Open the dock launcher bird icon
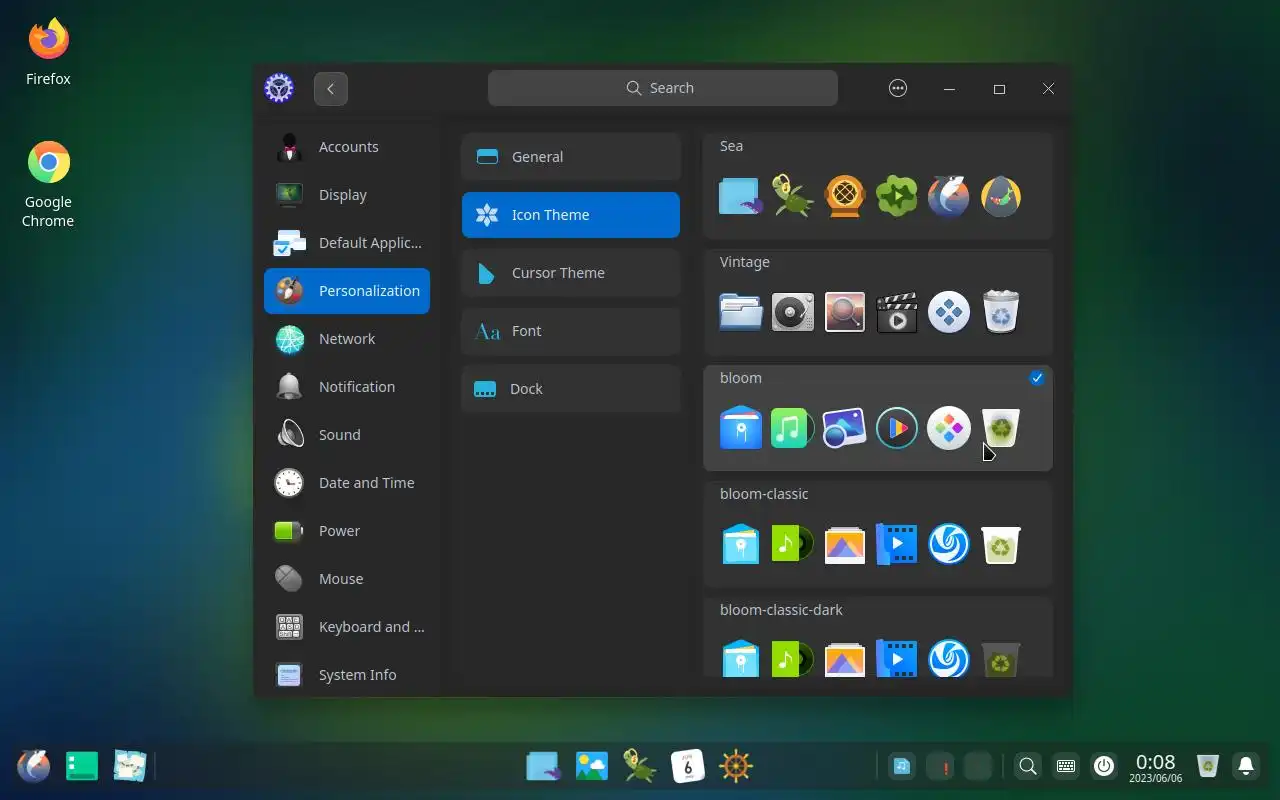Viewport: 1280px width, 800px height. 34,767
